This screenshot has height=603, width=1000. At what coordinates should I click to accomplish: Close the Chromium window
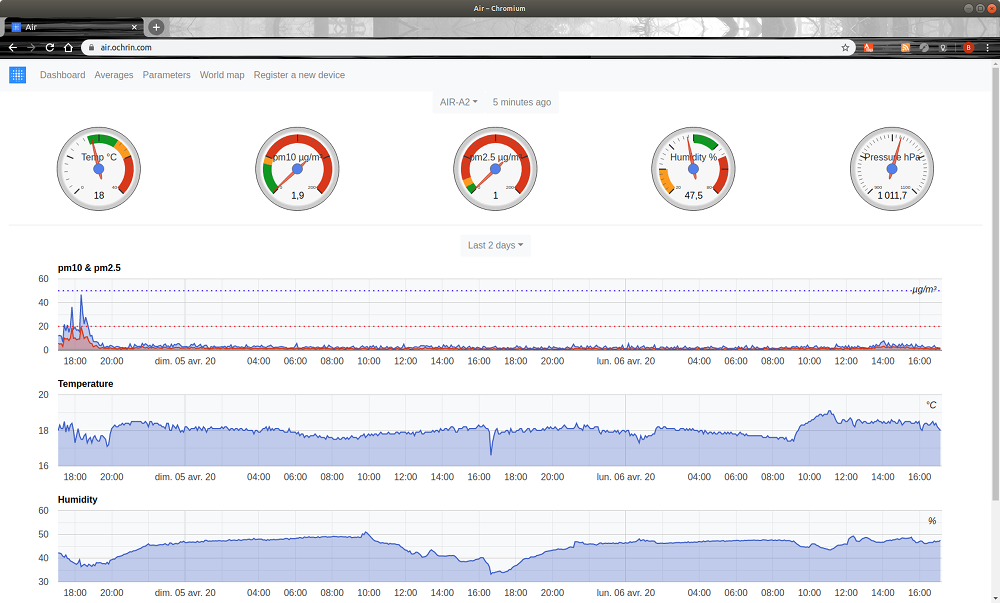point(992,8)
